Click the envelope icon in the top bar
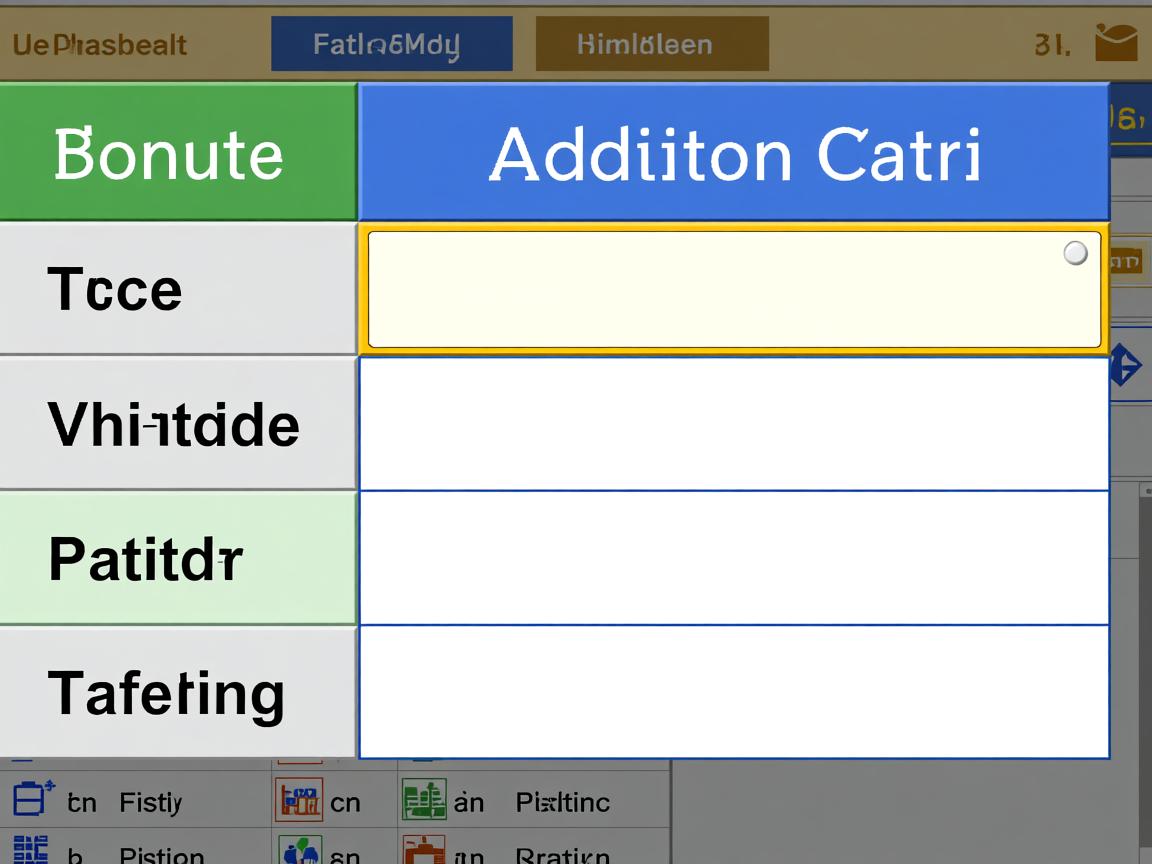 pyautogui.click(x=1116, y=43)
